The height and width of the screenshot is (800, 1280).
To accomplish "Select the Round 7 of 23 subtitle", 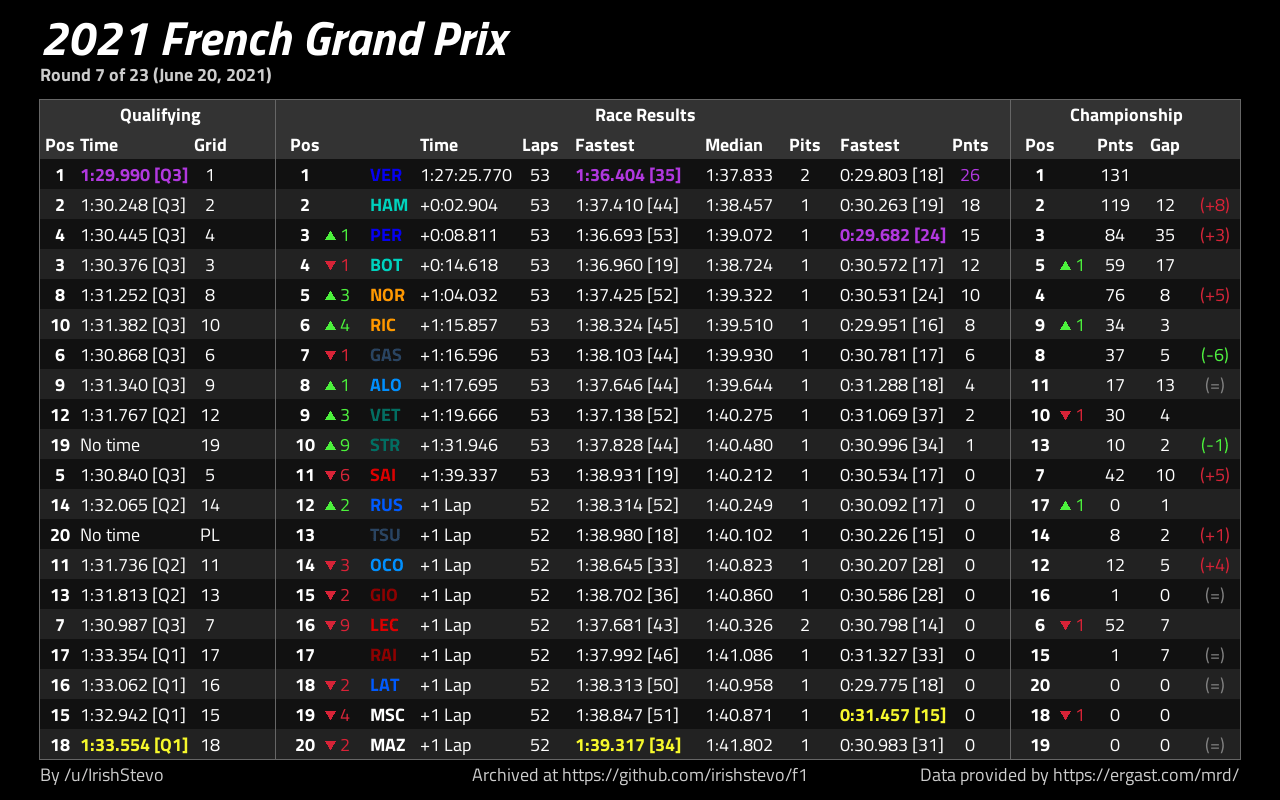I will [x=156, y=75].
